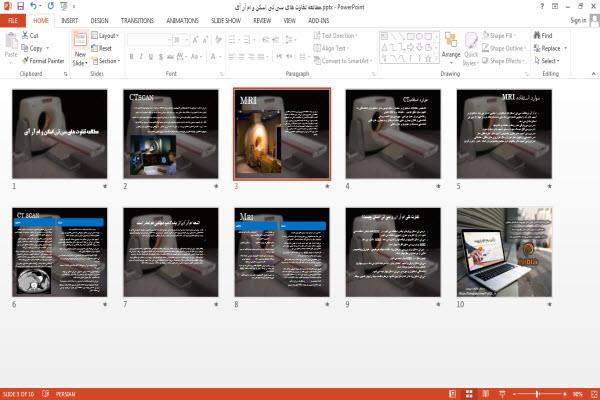This screenshot has height=400, width=600.
Task: Click the zoom out minus button
Action: point(515,394)
